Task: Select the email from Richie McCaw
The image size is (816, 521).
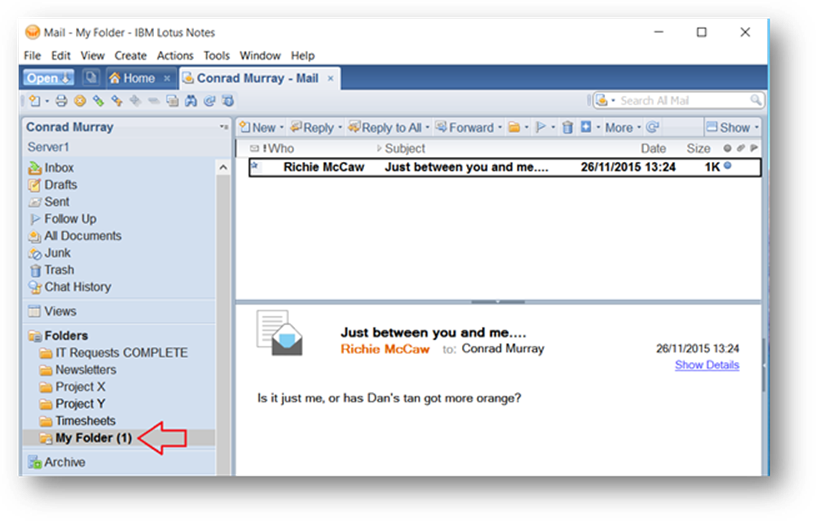Action: click(505, 167)
